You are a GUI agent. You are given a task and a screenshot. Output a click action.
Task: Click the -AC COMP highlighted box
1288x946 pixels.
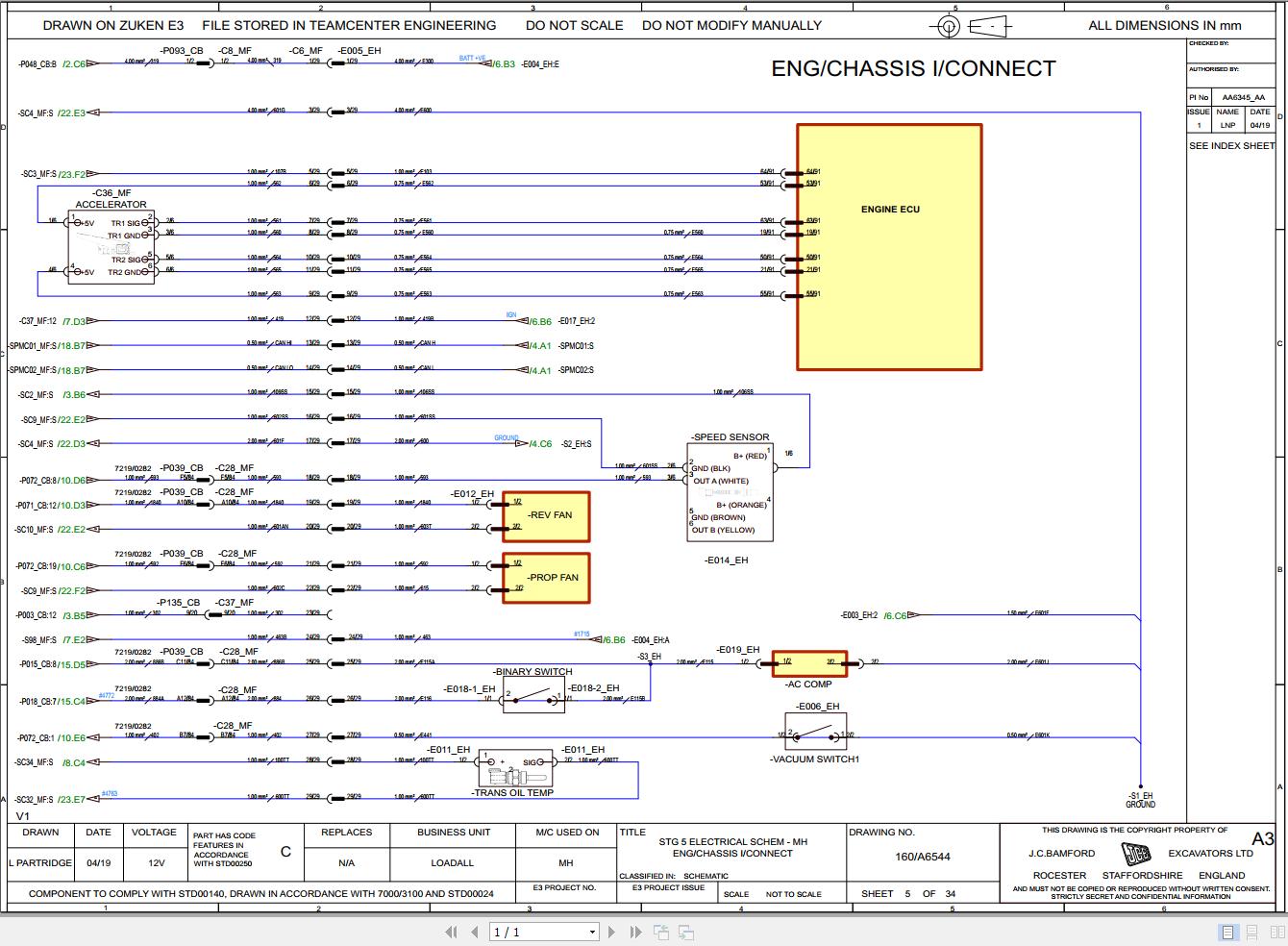click(x=808, y=663)
